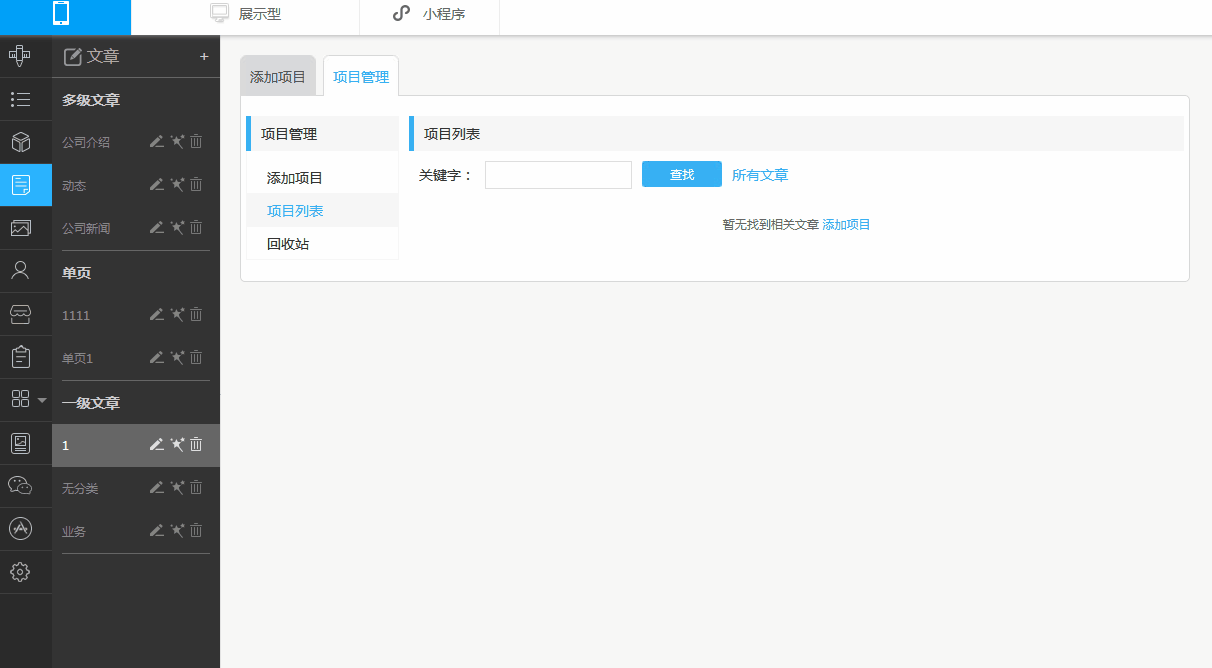Open magic wand for 无分类
The image size is (1212, 668).
click(177, 488)
